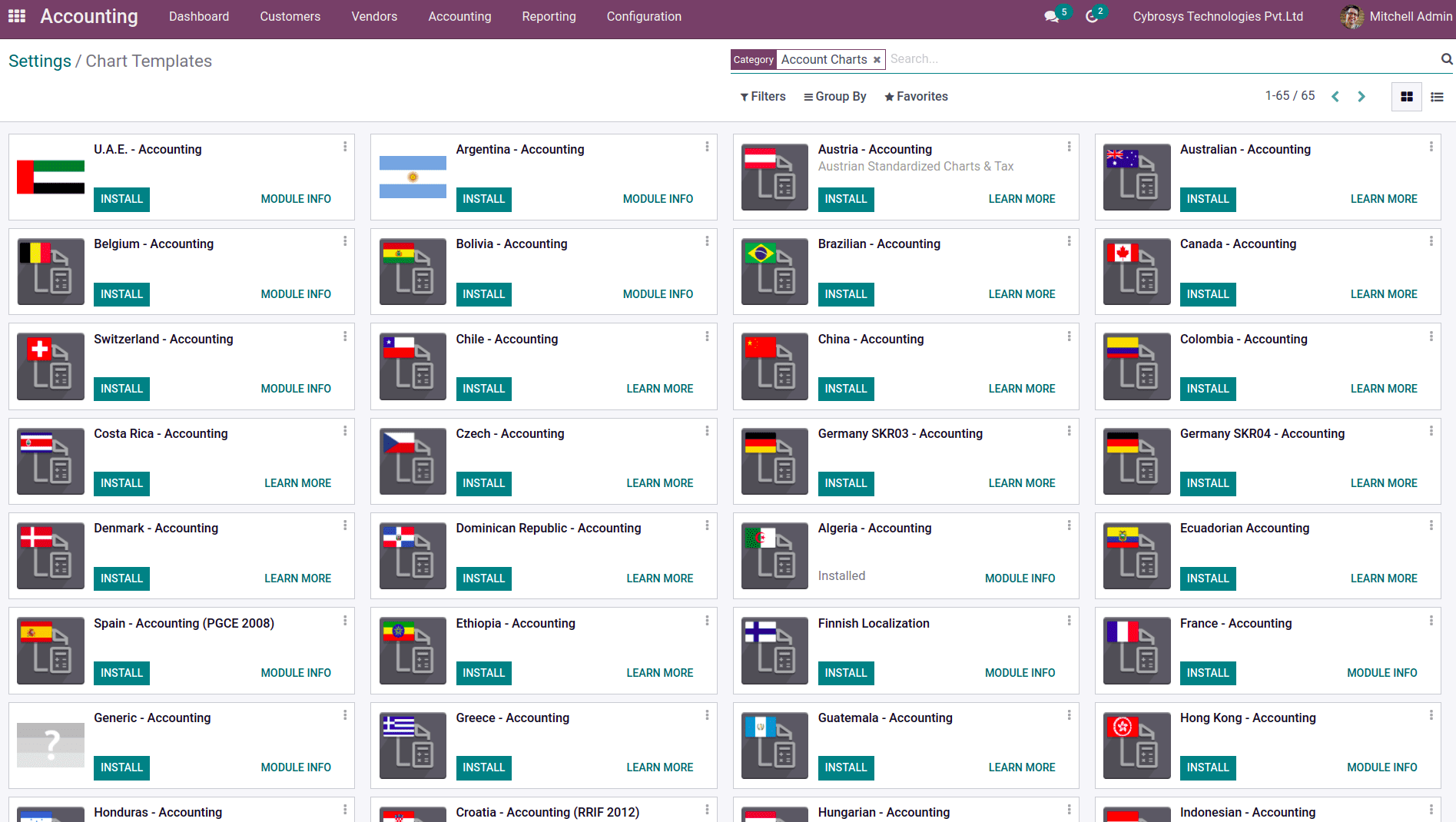This screenshot has height=822, width=1456.
Task: Open the Accounting menu item
Action: tap(459, 16)
